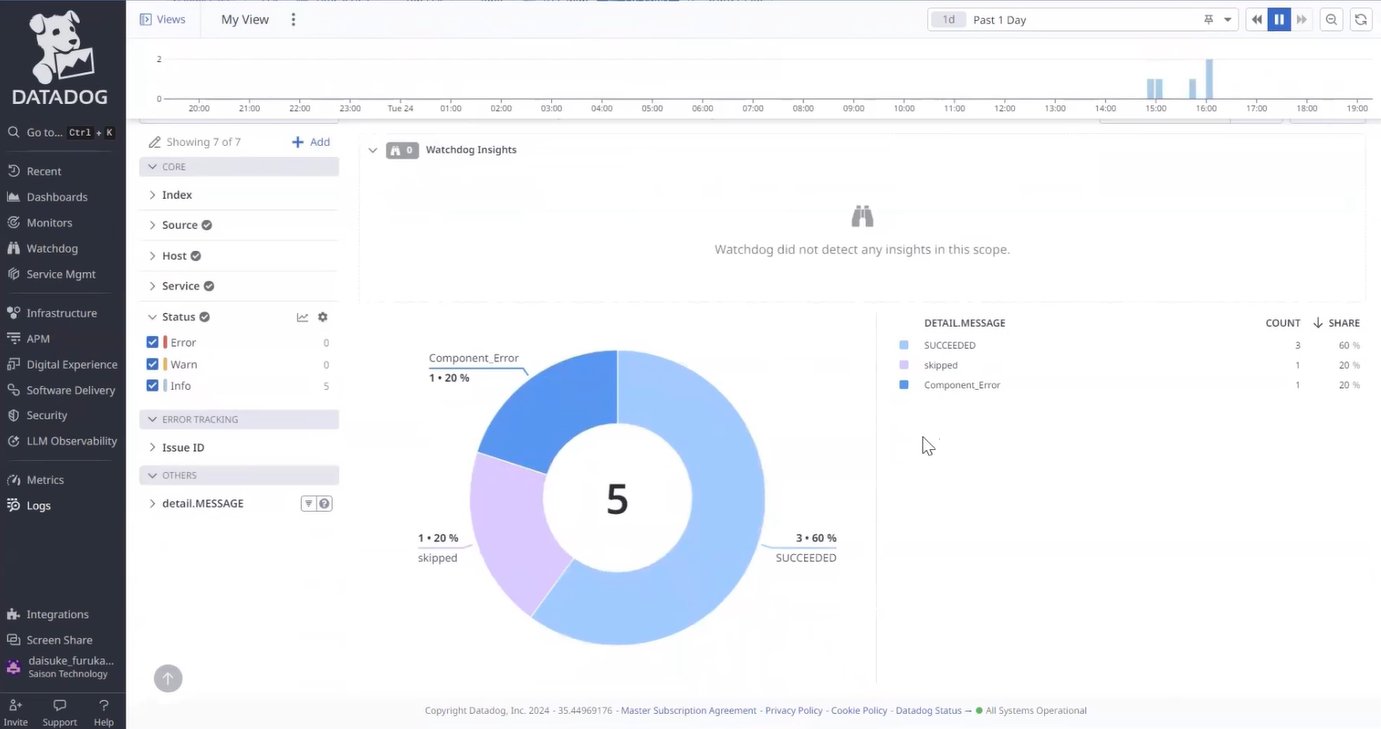
Task: Collapse the OTHERS facet group
Action: [239, 475]
